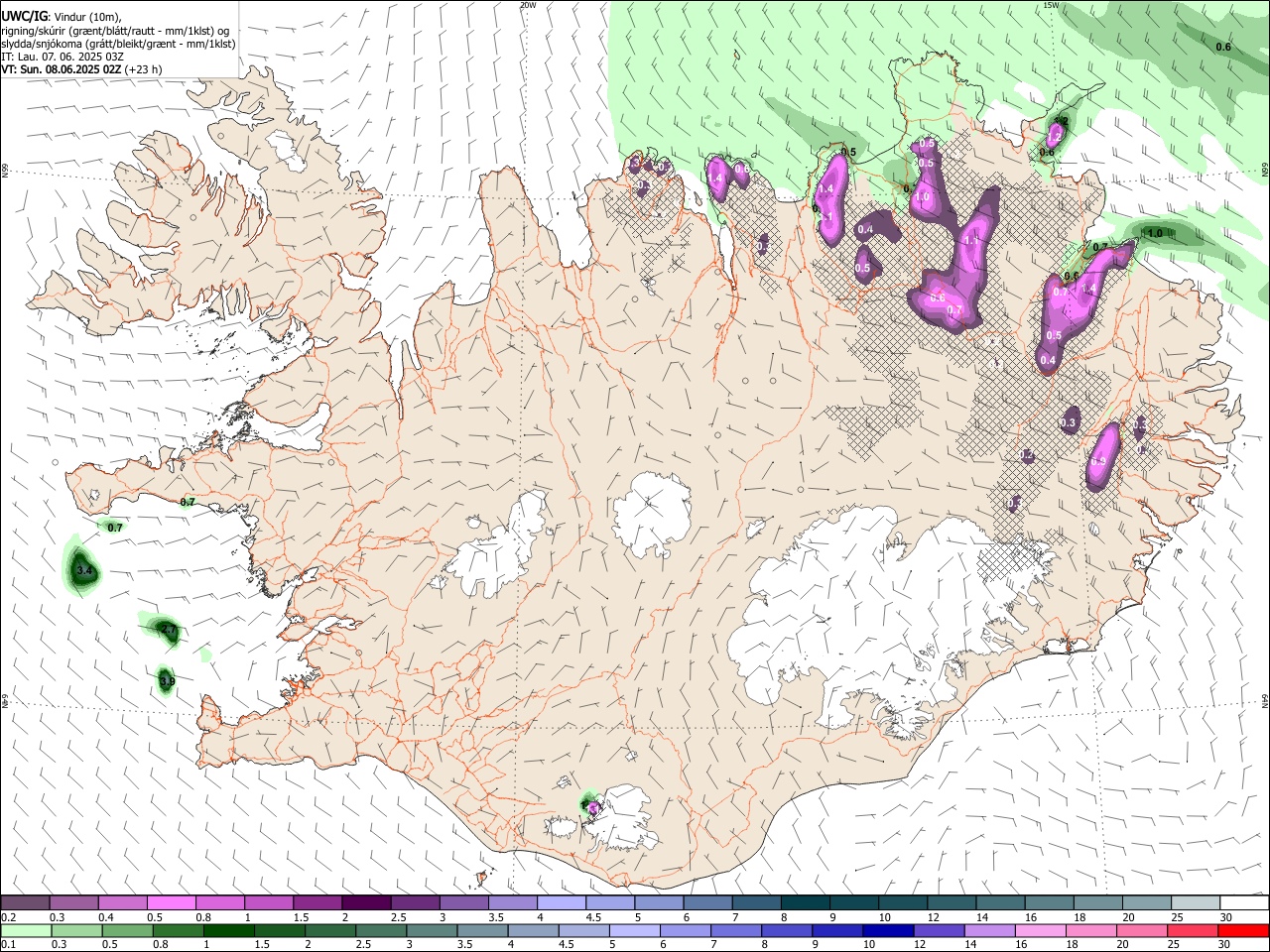The width and height of the screenshot is (1270, 952).
Task: Pick top-row legend swatch between 0.2 and 0.3
Action: [25, 902]
